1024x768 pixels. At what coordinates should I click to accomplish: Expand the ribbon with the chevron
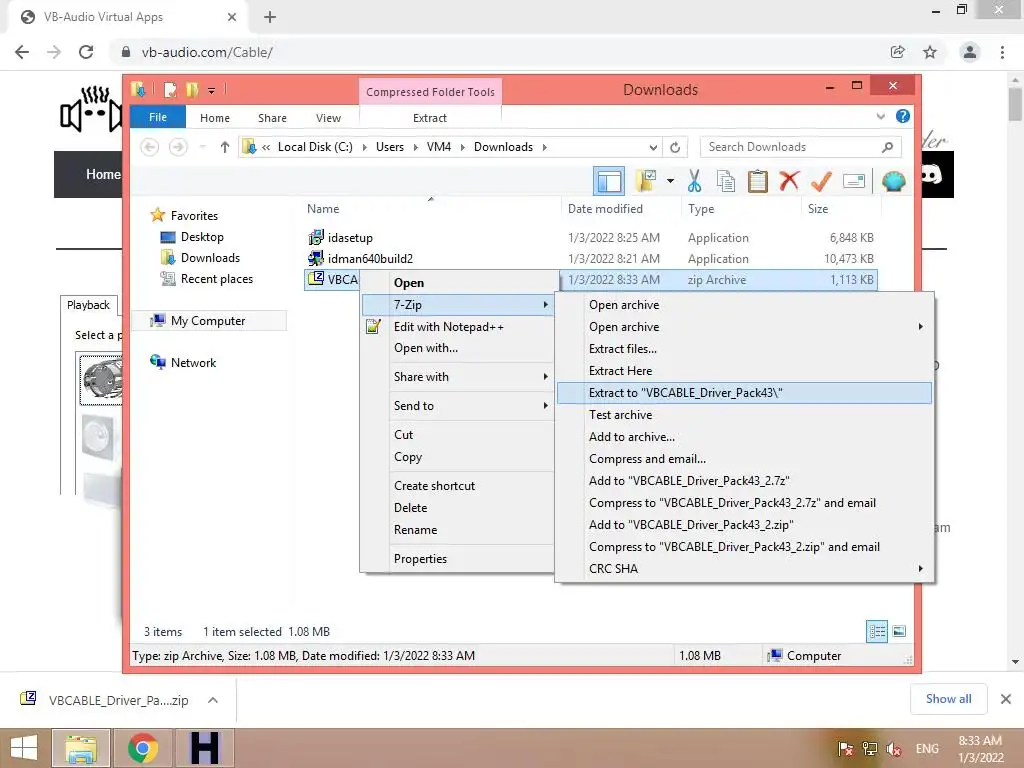pos(880,116)
